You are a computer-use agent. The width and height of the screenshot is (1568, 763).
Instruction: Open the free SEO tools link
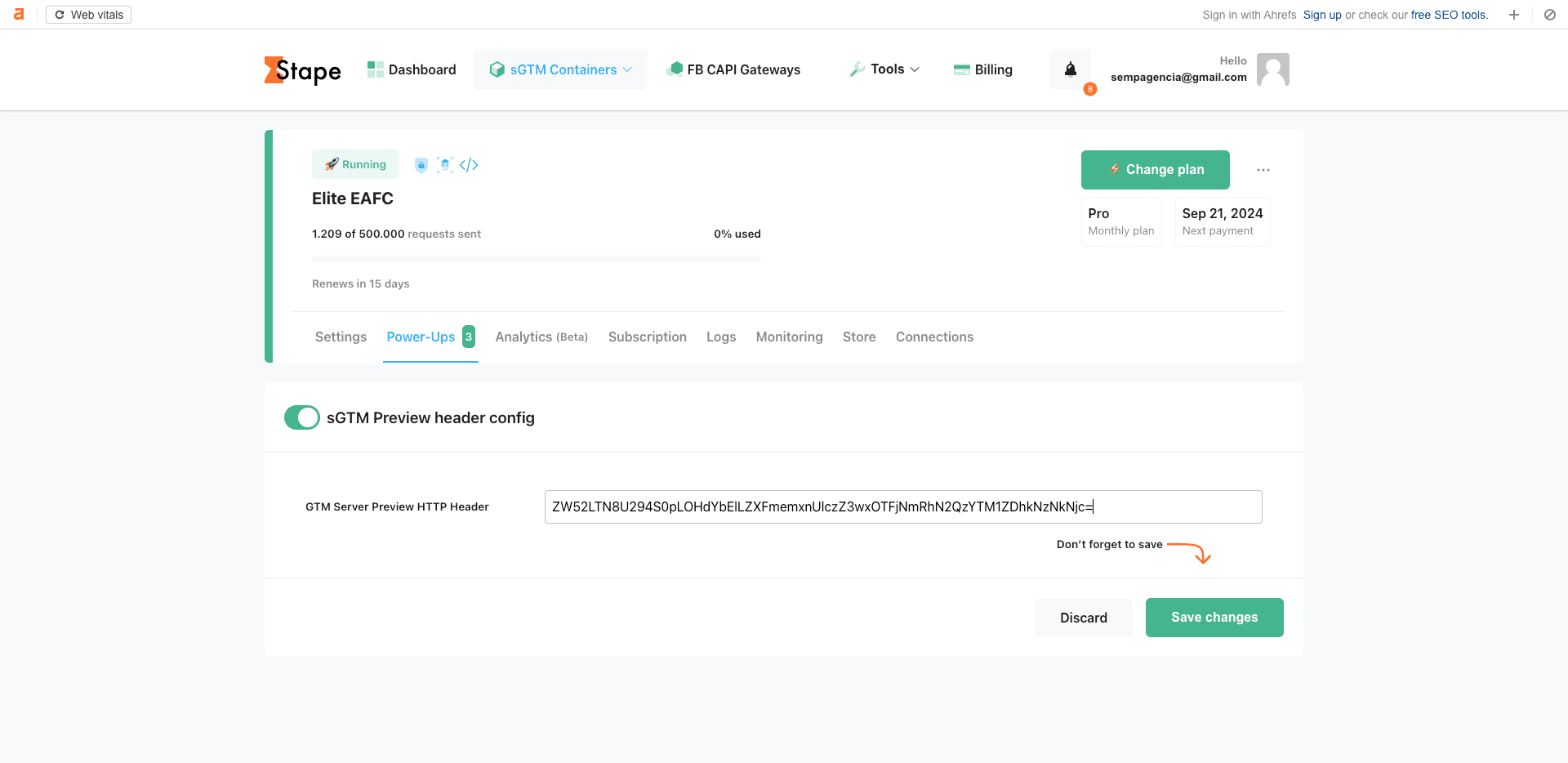(x=1449, y=15)
